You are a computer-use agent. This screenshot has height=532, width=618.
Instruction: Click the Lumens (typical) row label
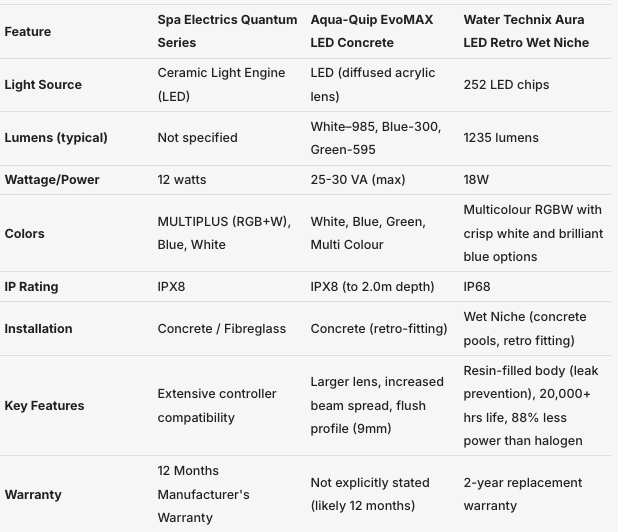56,138
